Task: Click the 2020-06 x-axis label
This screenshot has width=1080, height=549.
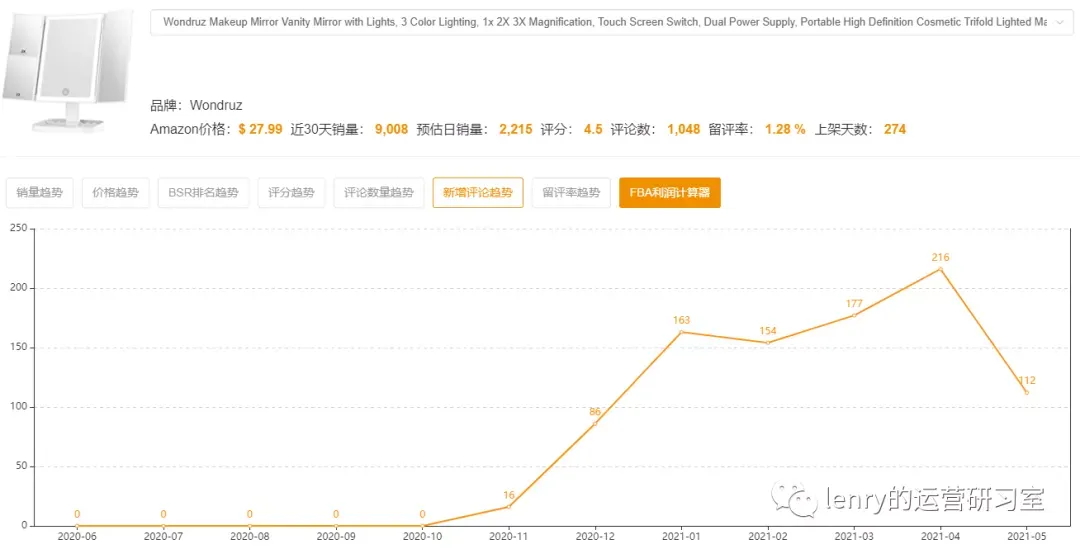Action: pos(77,536)
